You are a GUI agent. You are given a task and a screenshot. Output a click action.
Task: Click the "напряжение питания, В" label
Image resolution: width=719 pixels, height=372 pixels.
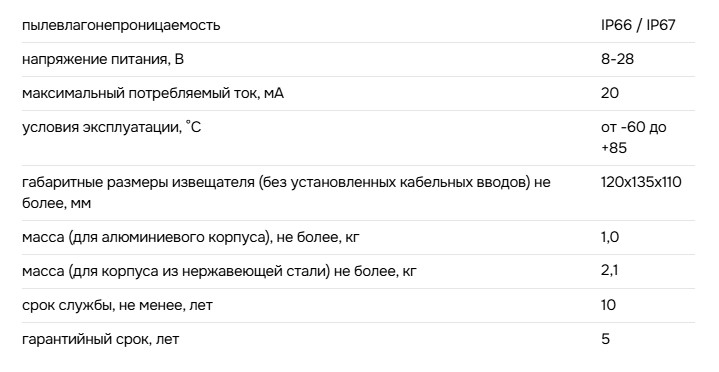point(103,59)
